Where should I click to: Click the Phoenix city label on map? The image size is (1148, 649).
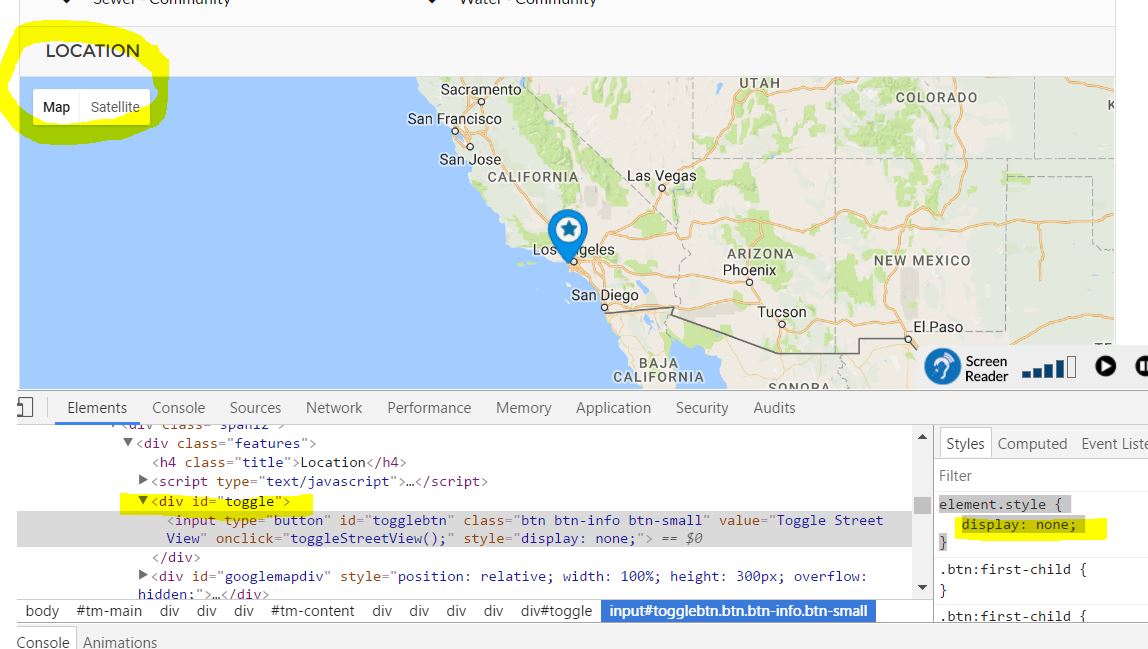(749, 270)
